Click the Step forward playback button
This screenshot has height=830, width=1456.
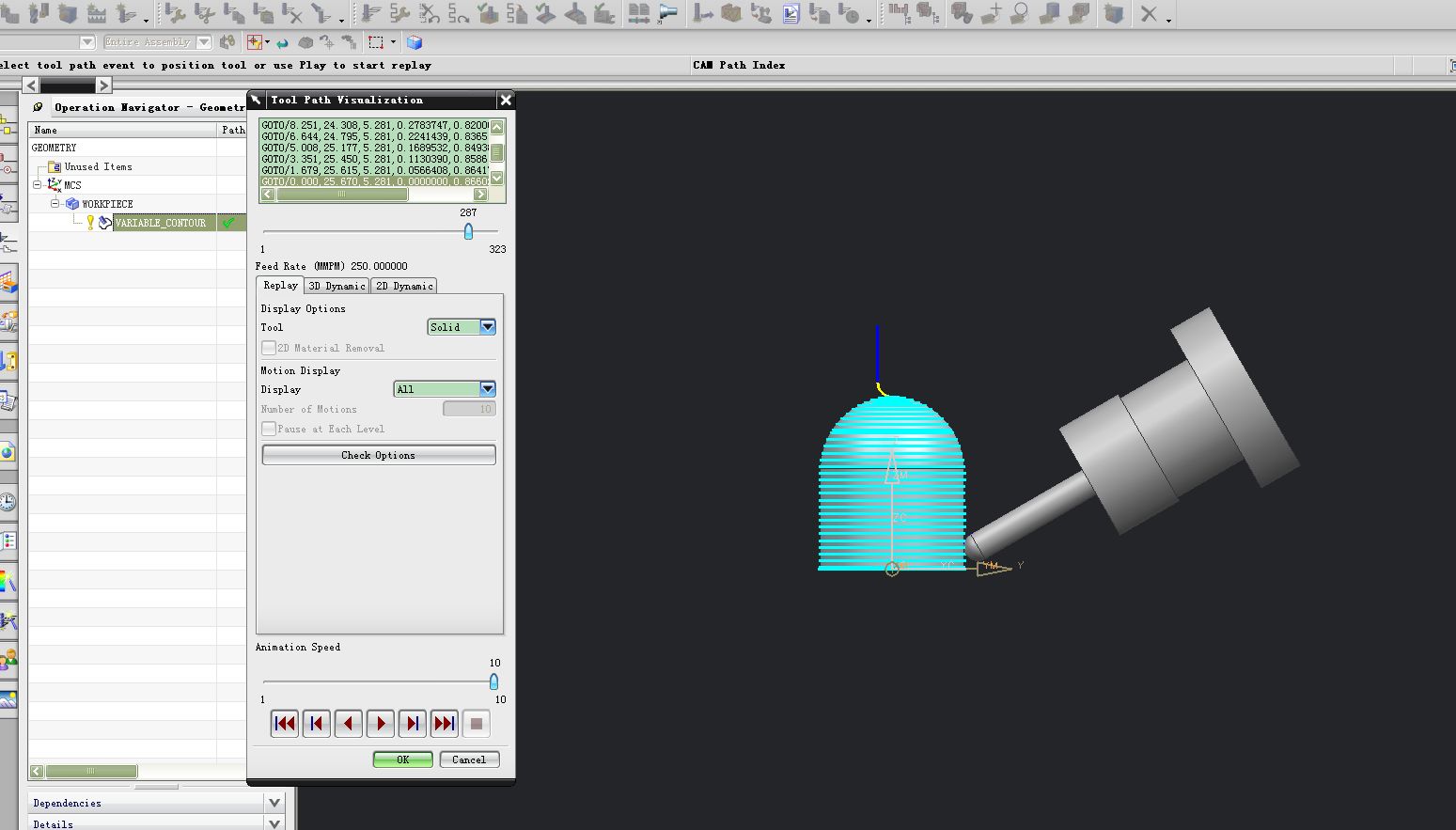tap(413, 723)
